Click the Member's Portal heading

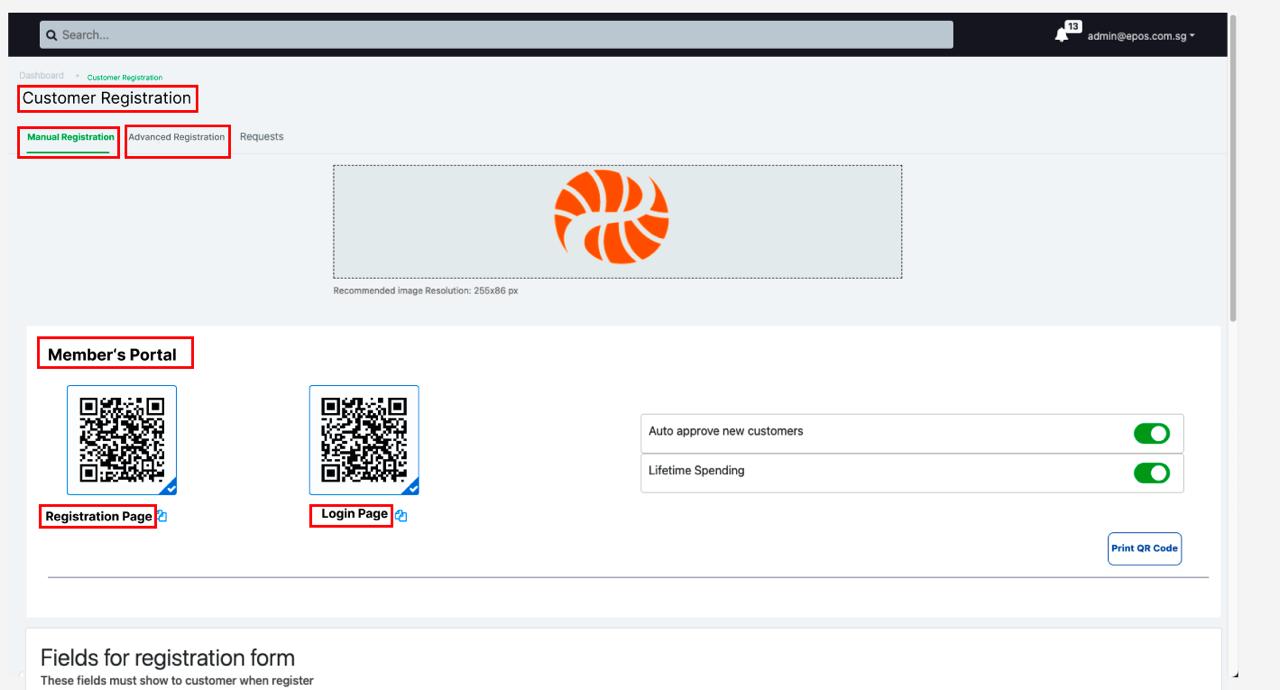[112, 355]
